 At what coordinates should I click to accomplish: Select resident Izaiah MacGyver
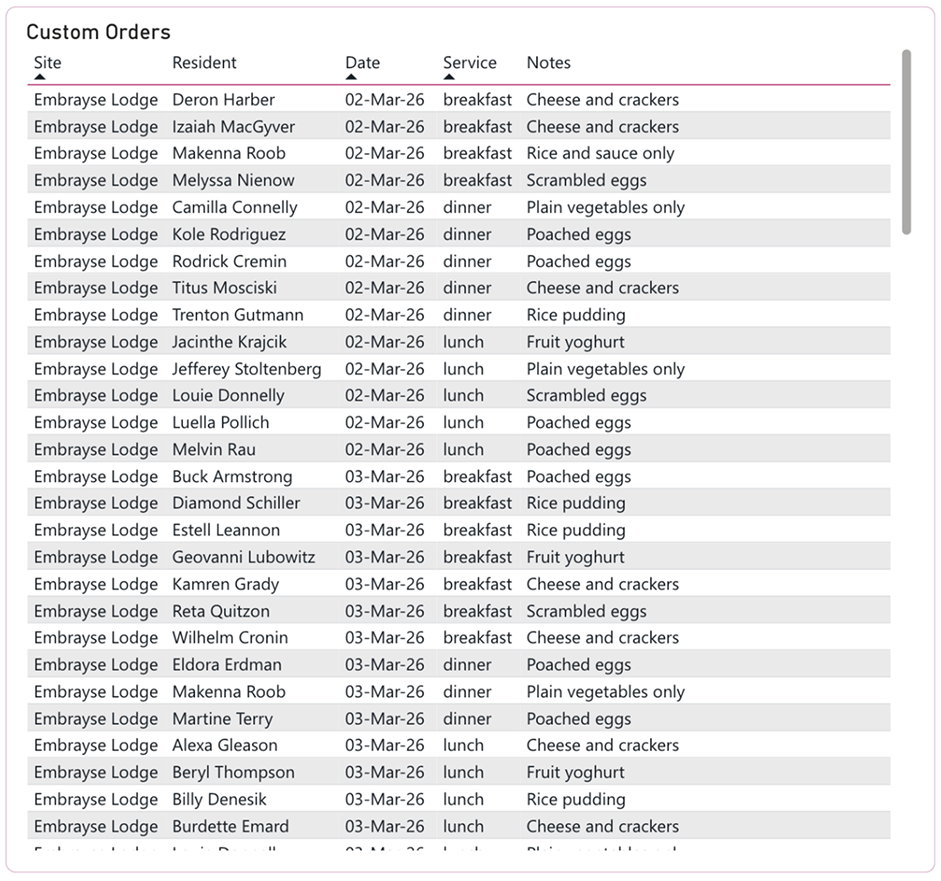(x=233, y=127)
